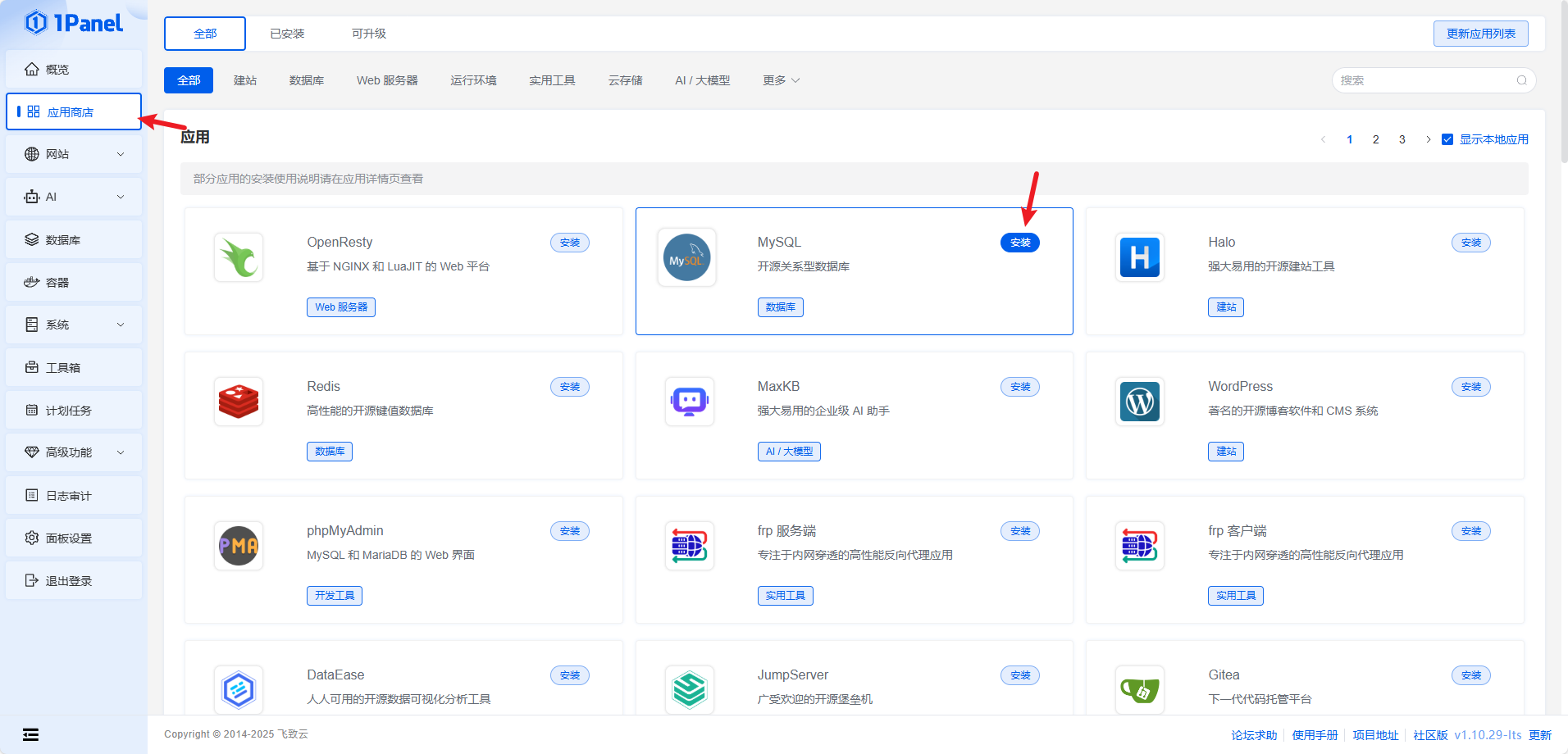1568x754 pixels.
Task: Go to page 2 of apps
Action: (x=1375, y=139)
